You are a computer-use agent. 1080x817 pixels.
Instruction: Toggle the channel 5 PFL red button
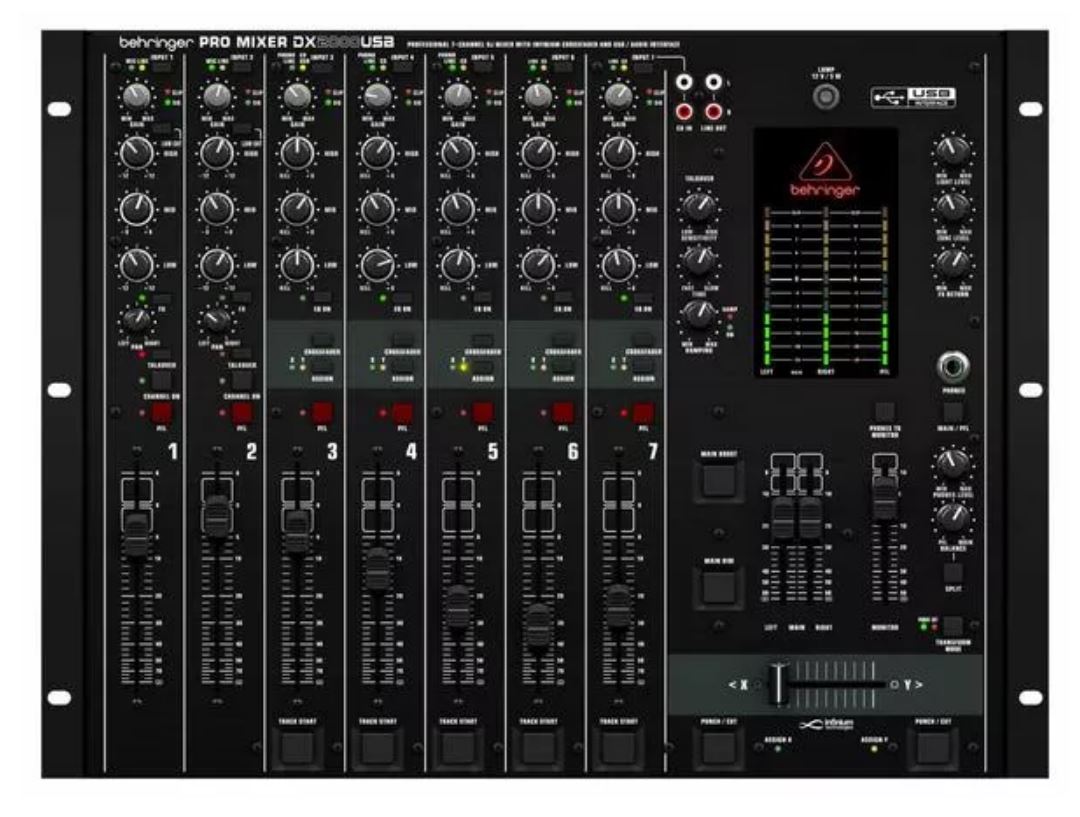click(x=483, y=413)
